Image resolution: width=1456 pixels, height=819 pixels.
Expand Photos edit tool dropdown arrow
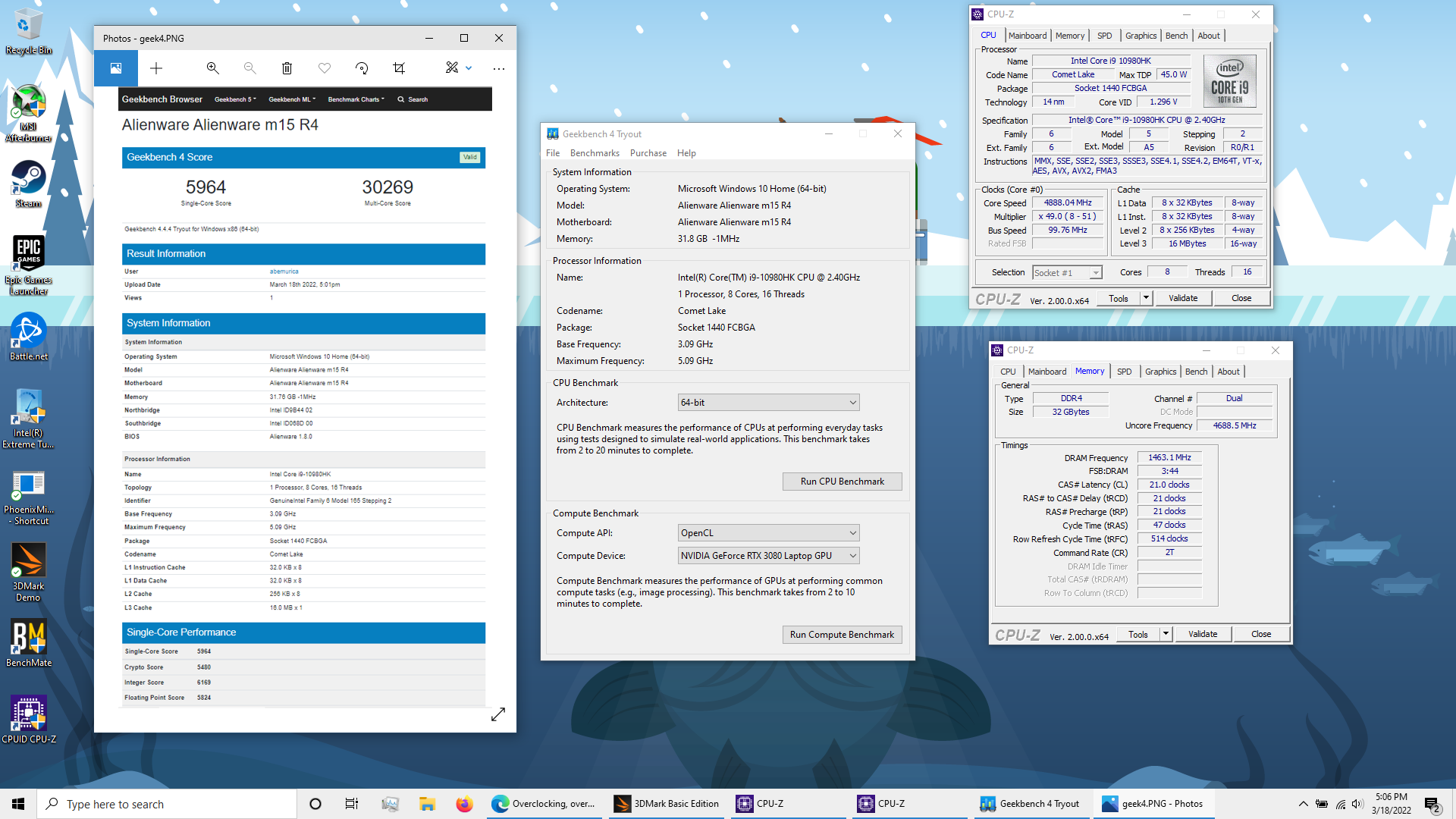[469, 68]
